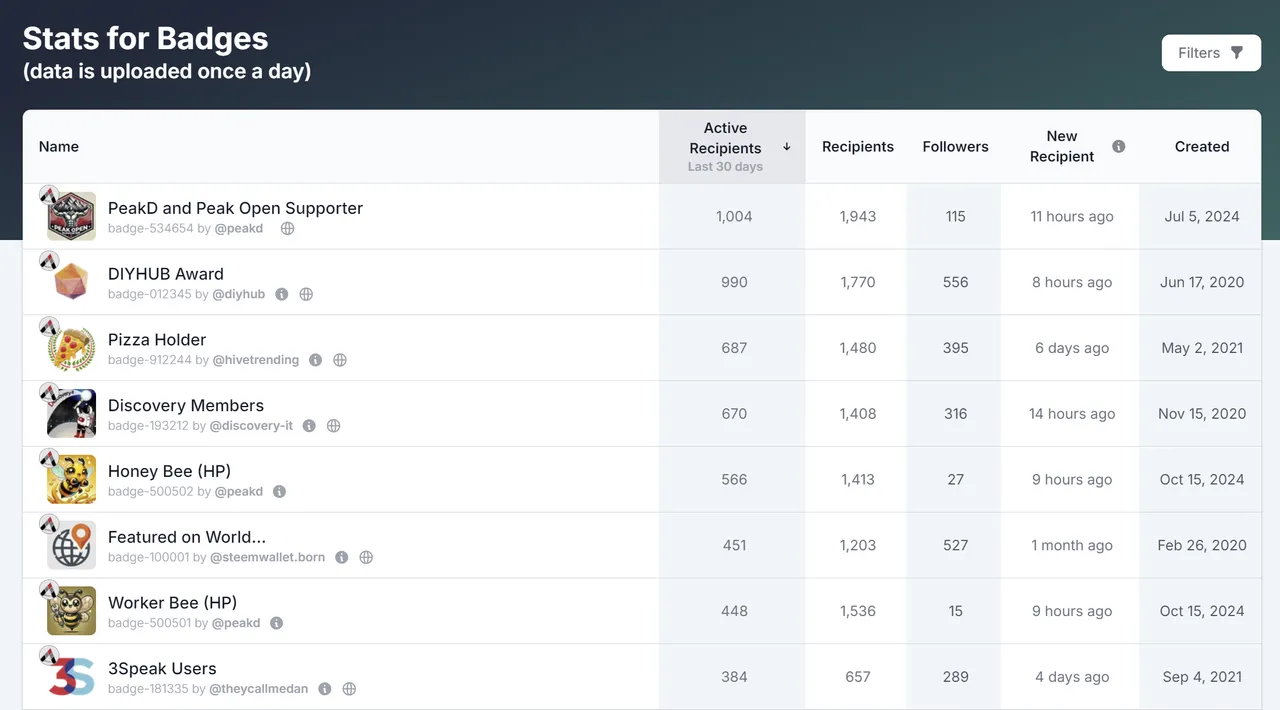Visit @discovery-it profile link
Viewport: 1280px width, 710px height.
pos(253,426)
